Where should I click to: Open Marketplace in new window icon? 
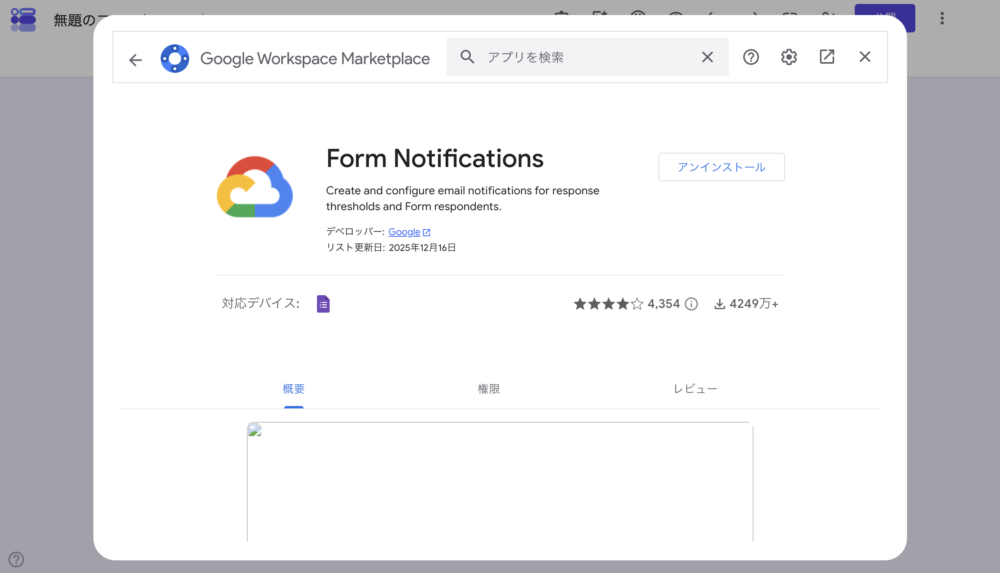tap(827, 57)
